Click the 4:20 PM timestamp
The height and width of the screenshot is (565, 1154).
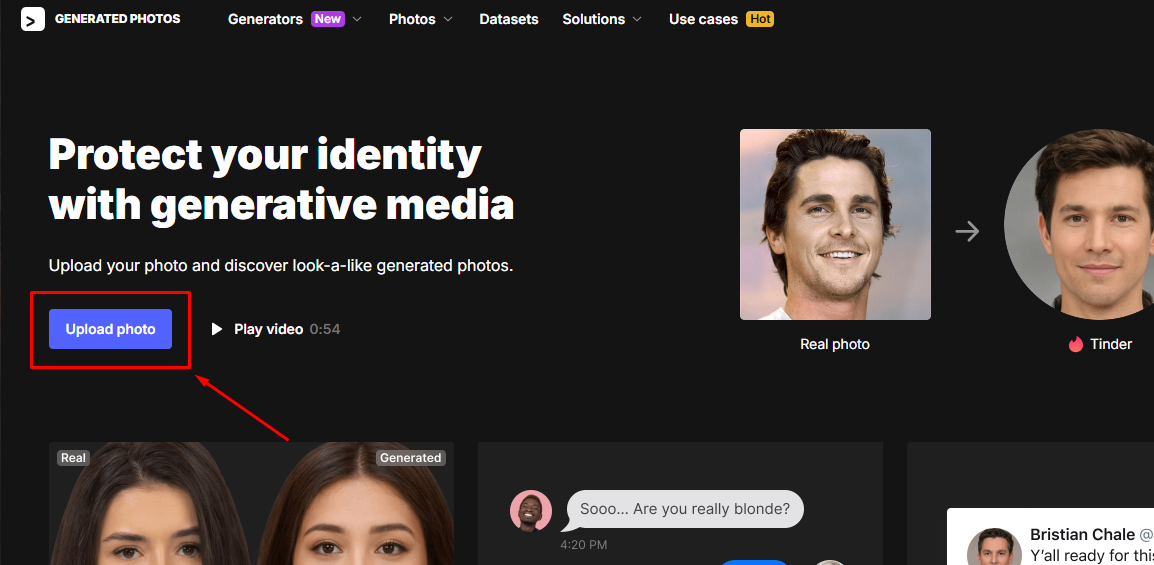[x=584, y=545]
